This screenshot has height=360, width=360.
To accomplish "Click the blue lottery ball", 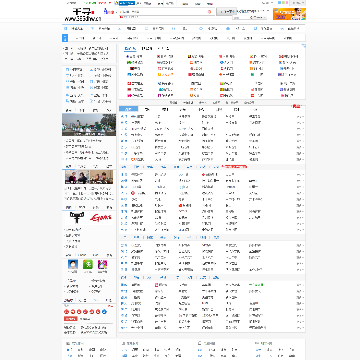I will (x=104, y=312).
